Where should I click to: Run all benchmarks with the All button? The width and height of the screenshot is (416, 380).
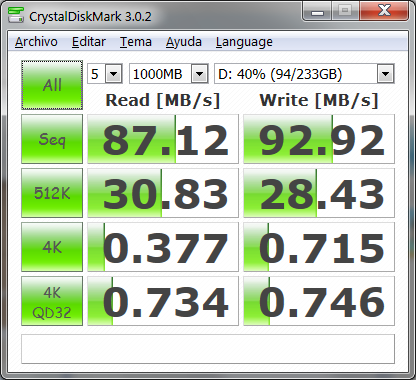pos(52,85)
